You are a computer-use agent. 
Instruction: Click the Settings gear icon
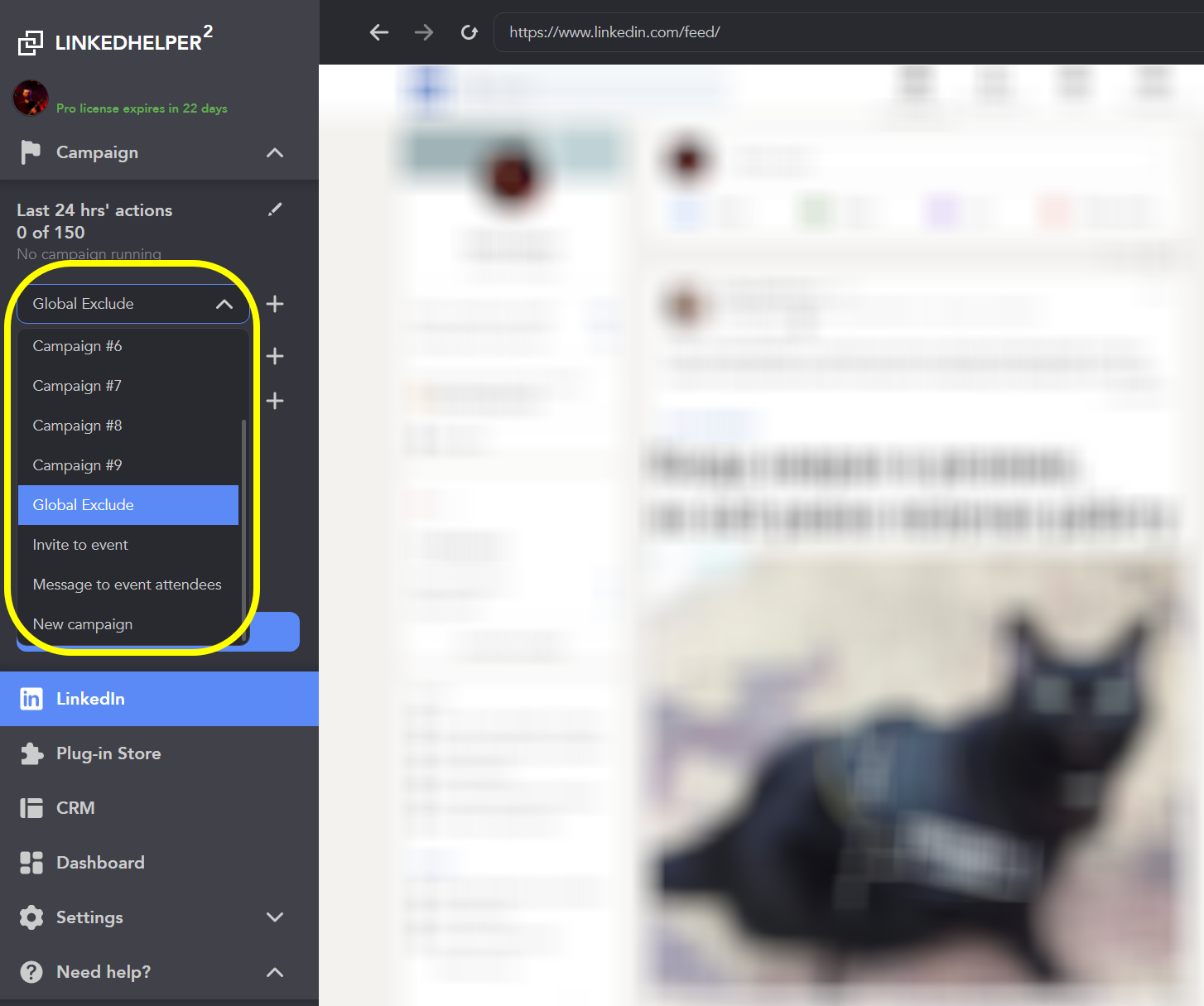tap(31, 917)
